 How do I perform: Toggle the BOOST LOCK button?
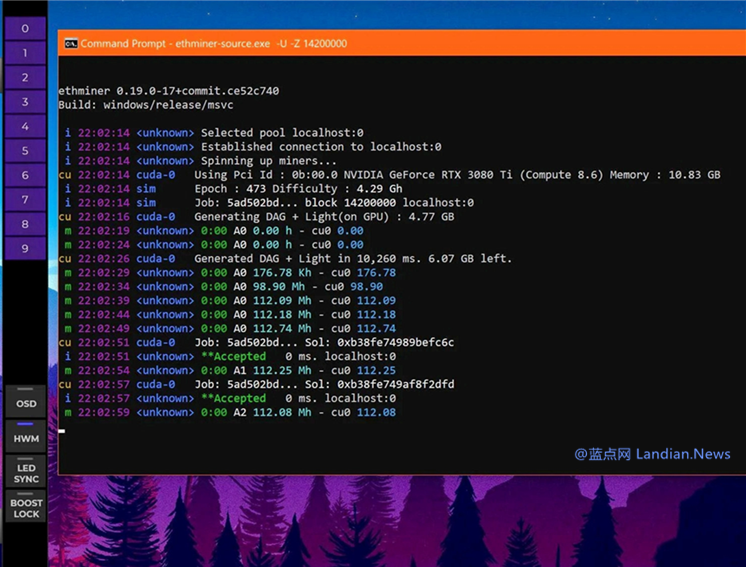point(26,506)
